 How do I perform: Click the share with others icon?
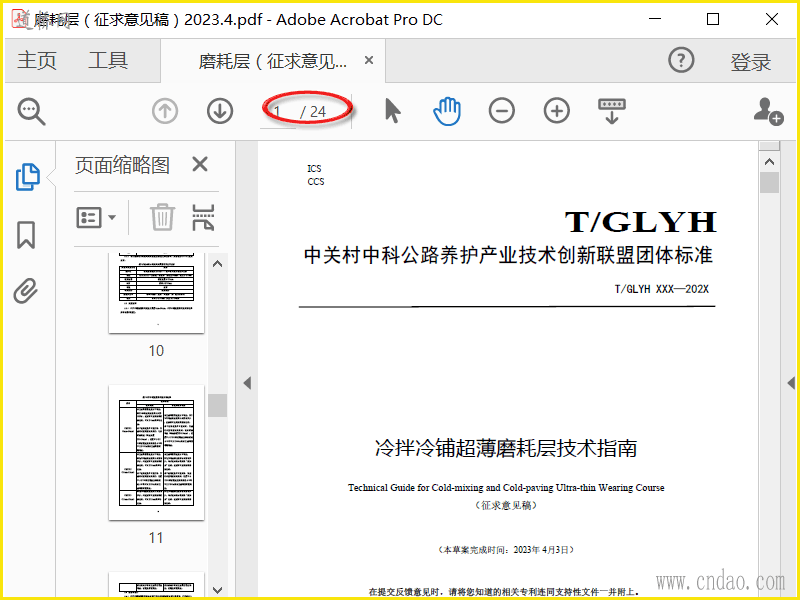point(768,111)
